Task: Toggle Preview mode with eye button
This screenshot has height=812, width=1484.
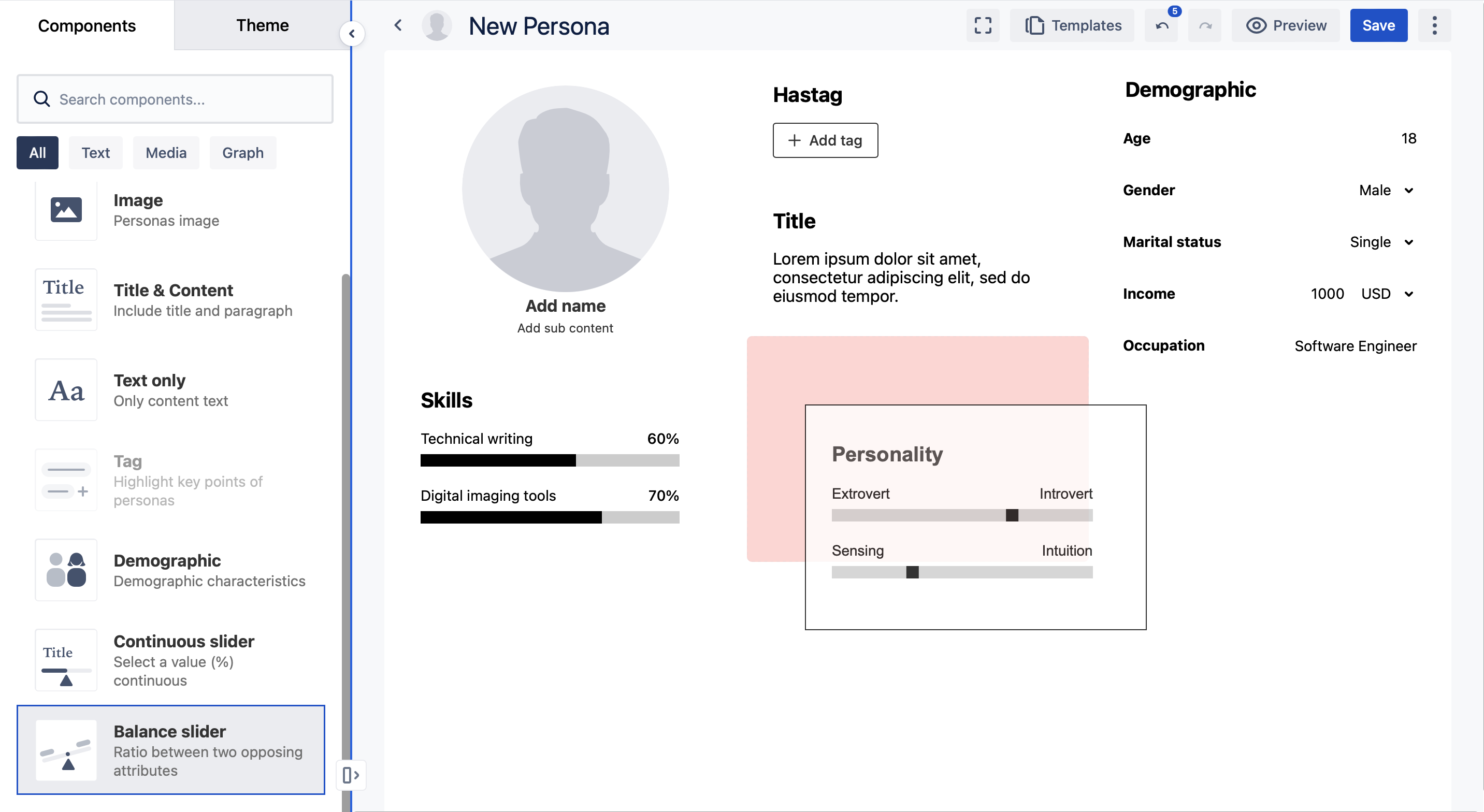Action: pyautogui.click(x=1286, y=25)
